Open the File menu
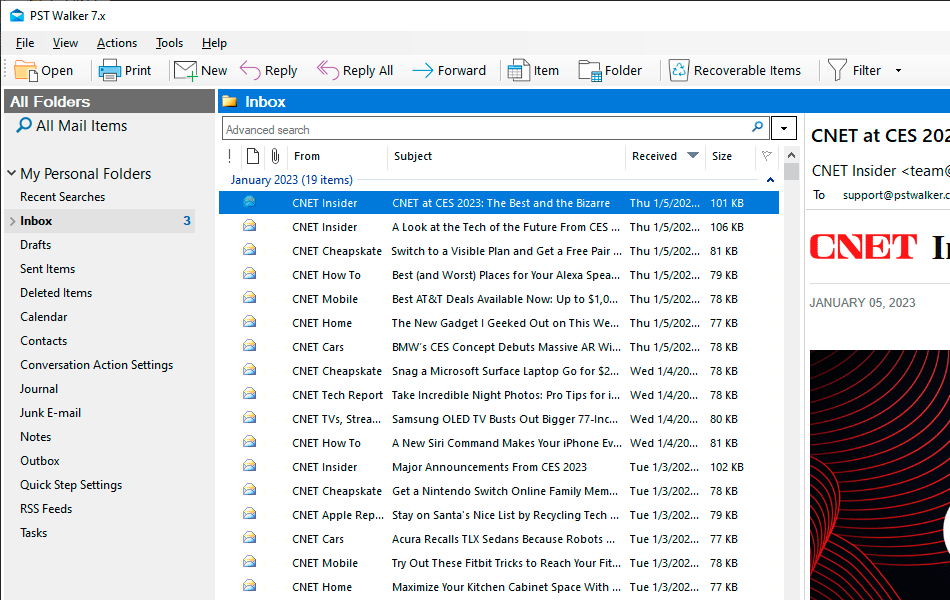The image size is (950, 600). coord(25,43)
